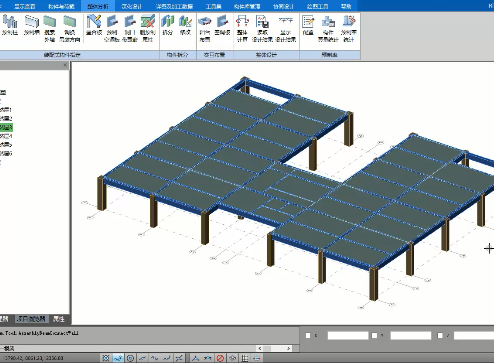Select the green highlighted floor item in tree
The width and height of the screenshot is (494, 363).
(6, 127)
